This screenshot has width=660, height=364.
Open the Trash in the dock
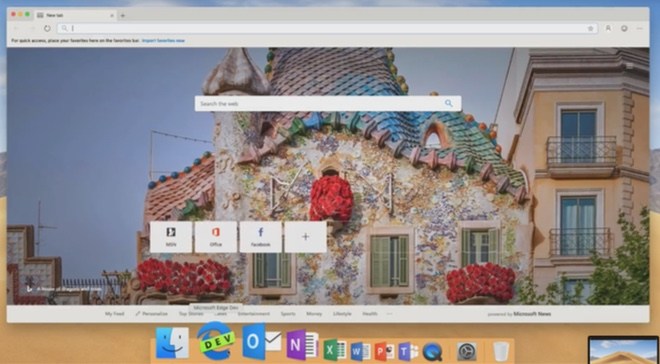point(501,352)
